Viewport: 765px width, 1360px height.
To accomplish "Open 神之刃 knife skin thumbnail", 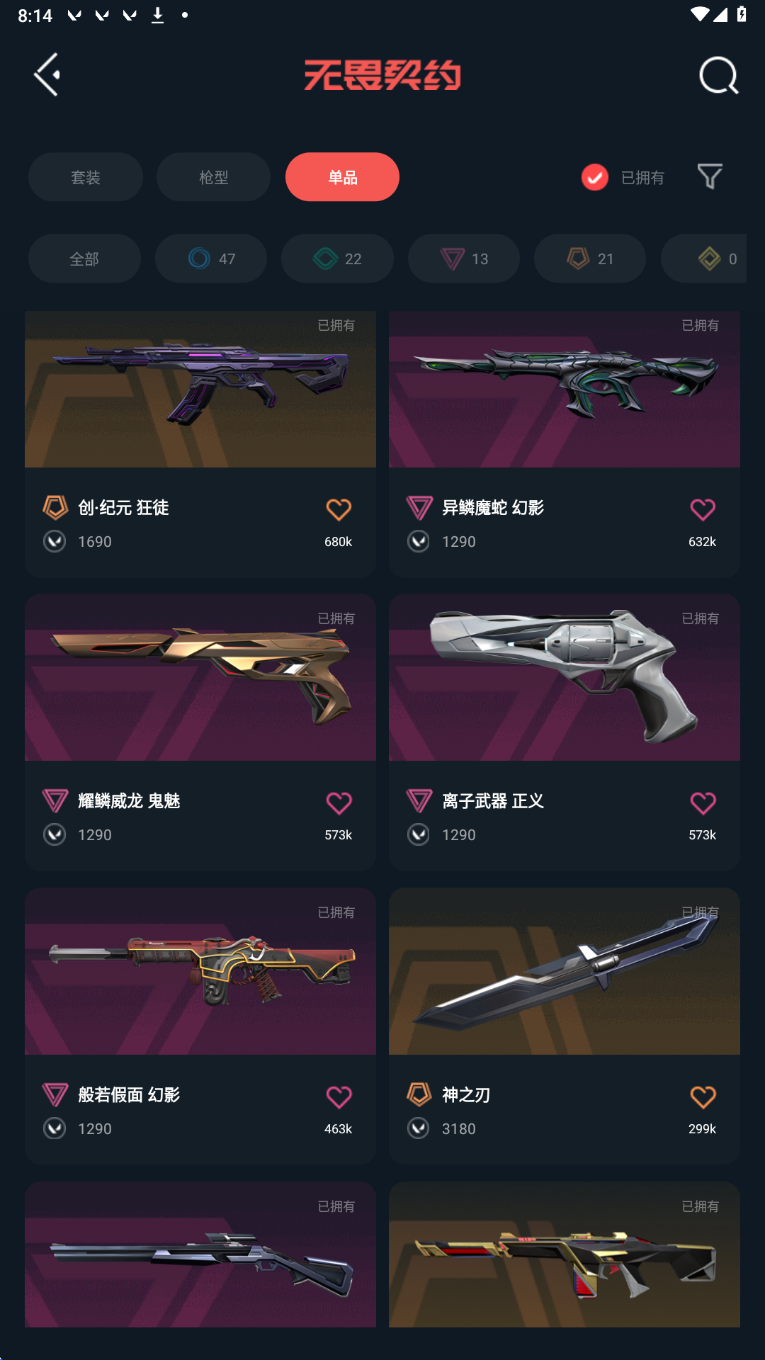I will coord(564,971).
